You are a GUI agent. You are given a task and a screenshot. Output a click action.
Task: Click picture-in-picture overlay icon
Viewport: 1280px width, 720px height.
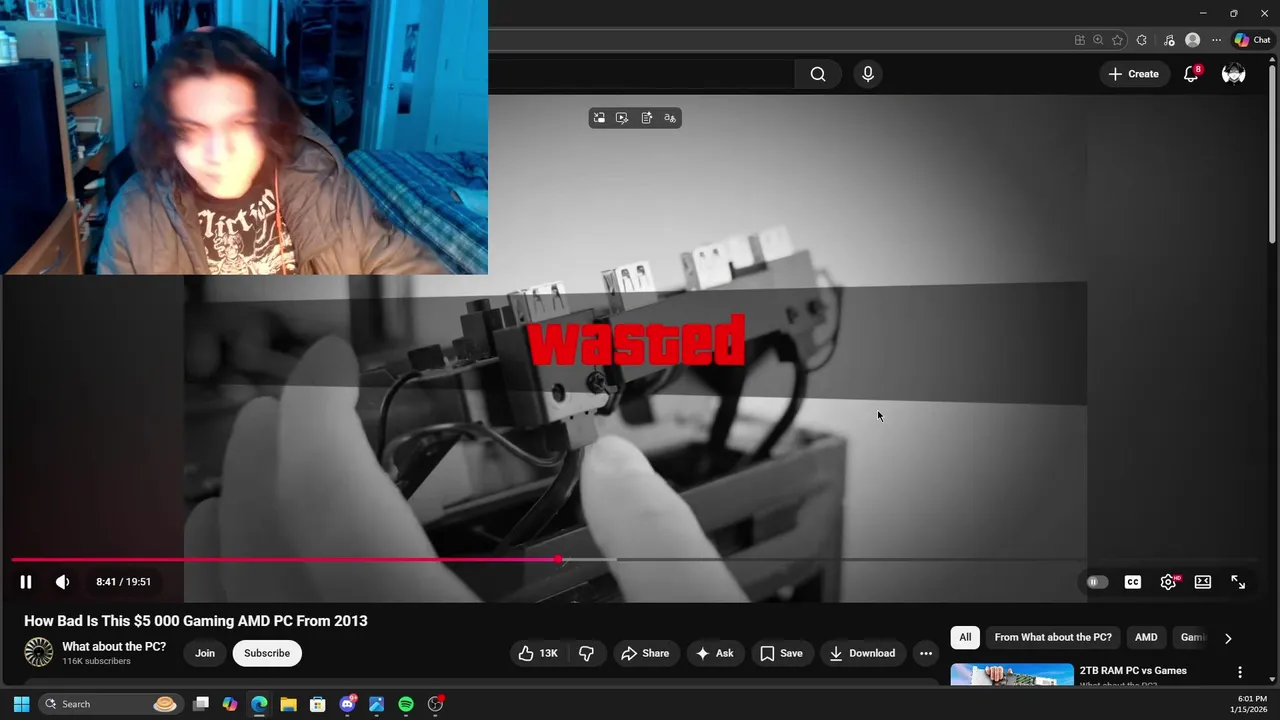click(599, 118)
